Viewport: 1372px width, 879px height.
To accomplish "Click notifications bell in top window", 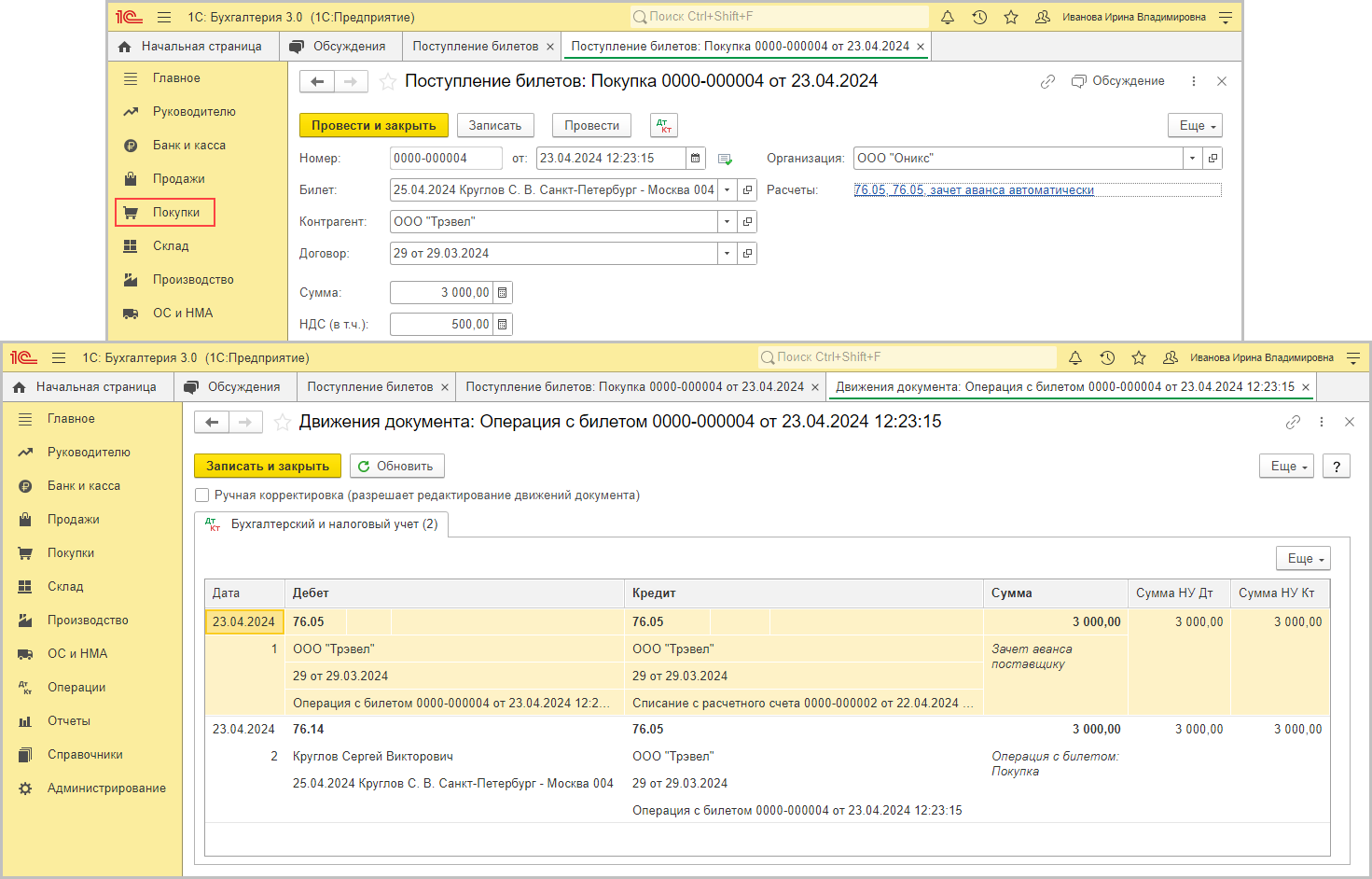I will pyautogui.click(x=948, y=17).
